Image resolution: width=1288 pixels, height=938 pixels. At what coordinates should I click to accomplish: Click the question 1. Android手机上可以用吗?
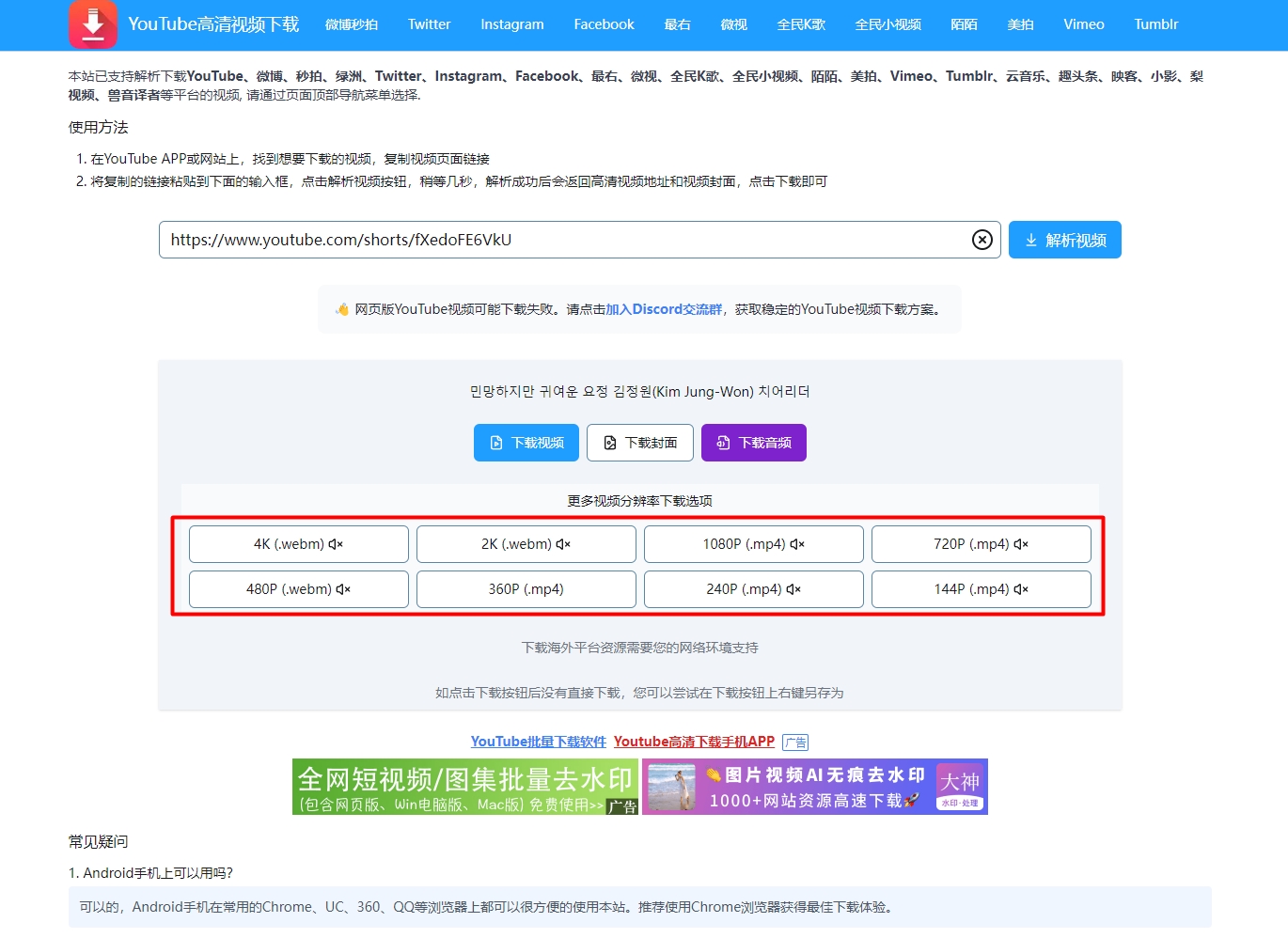[x=150, y=873]
